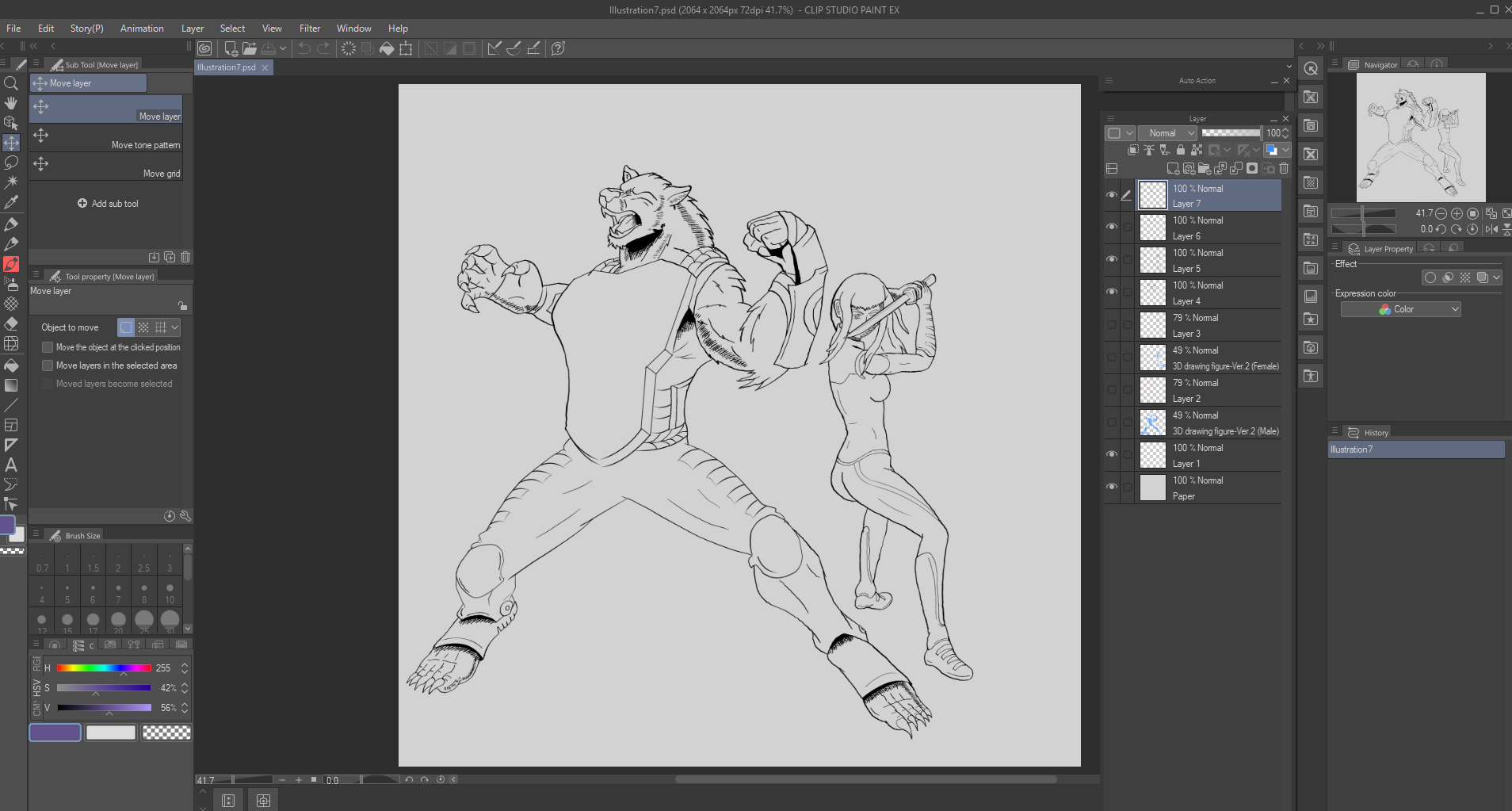Pick the Eyedropper tool
1512x811 pixels.
11,203
